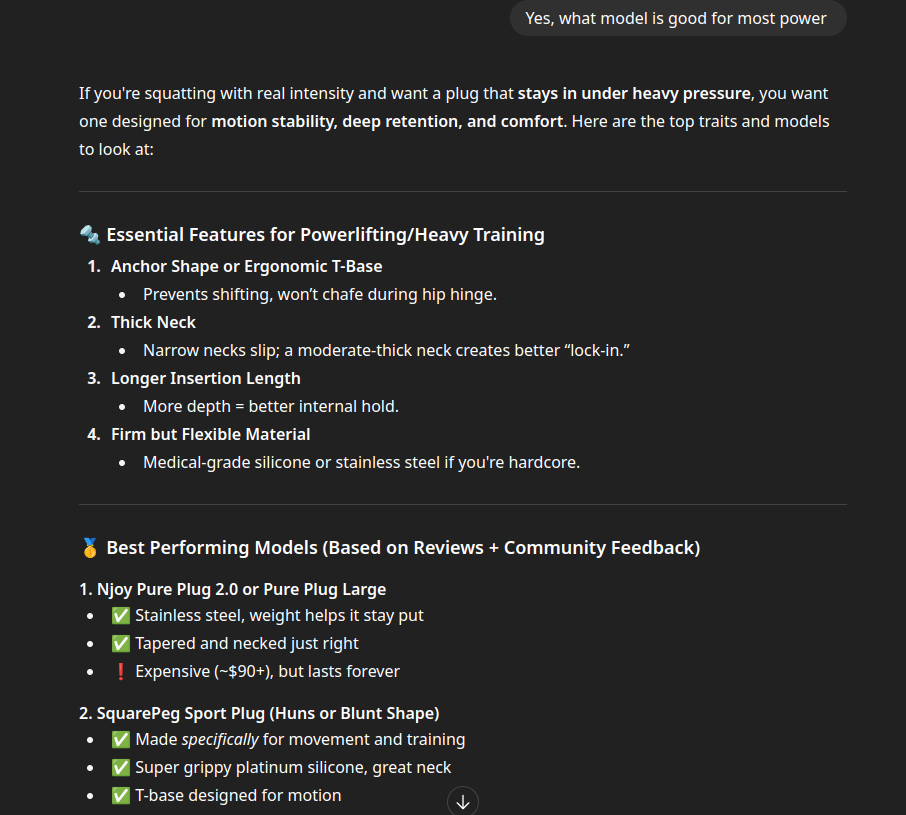Click the Njoy Pure Plug 2.0 title
This screenshot has width=906, height=815.
click(232, 589)
